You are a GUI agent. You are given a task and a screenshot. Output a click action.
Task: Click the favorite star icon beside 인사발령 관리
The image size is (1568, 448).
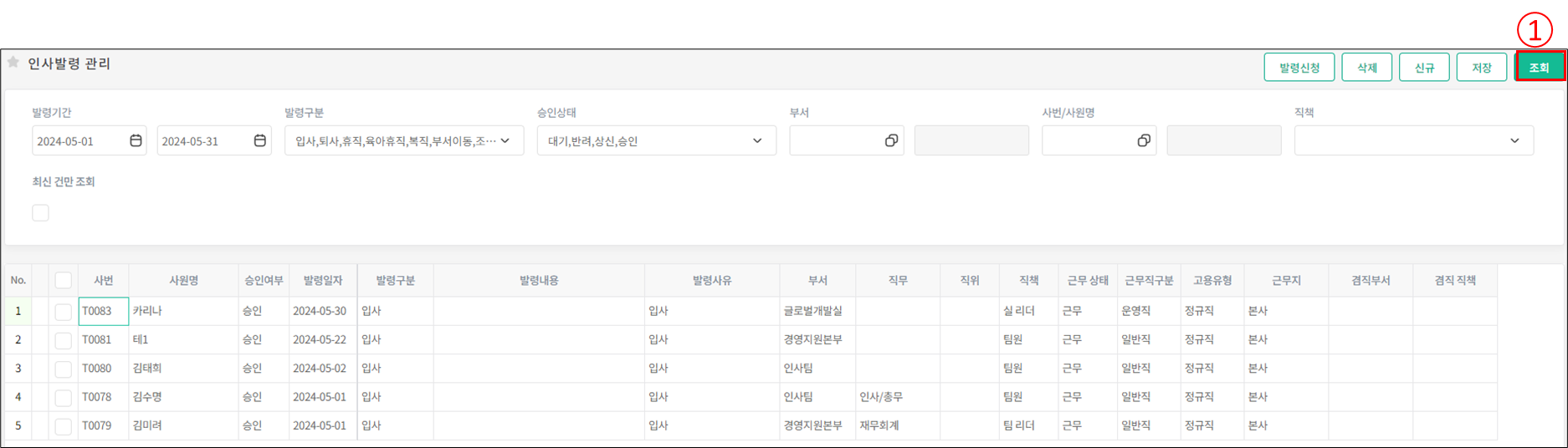click(x=13, y=63)
